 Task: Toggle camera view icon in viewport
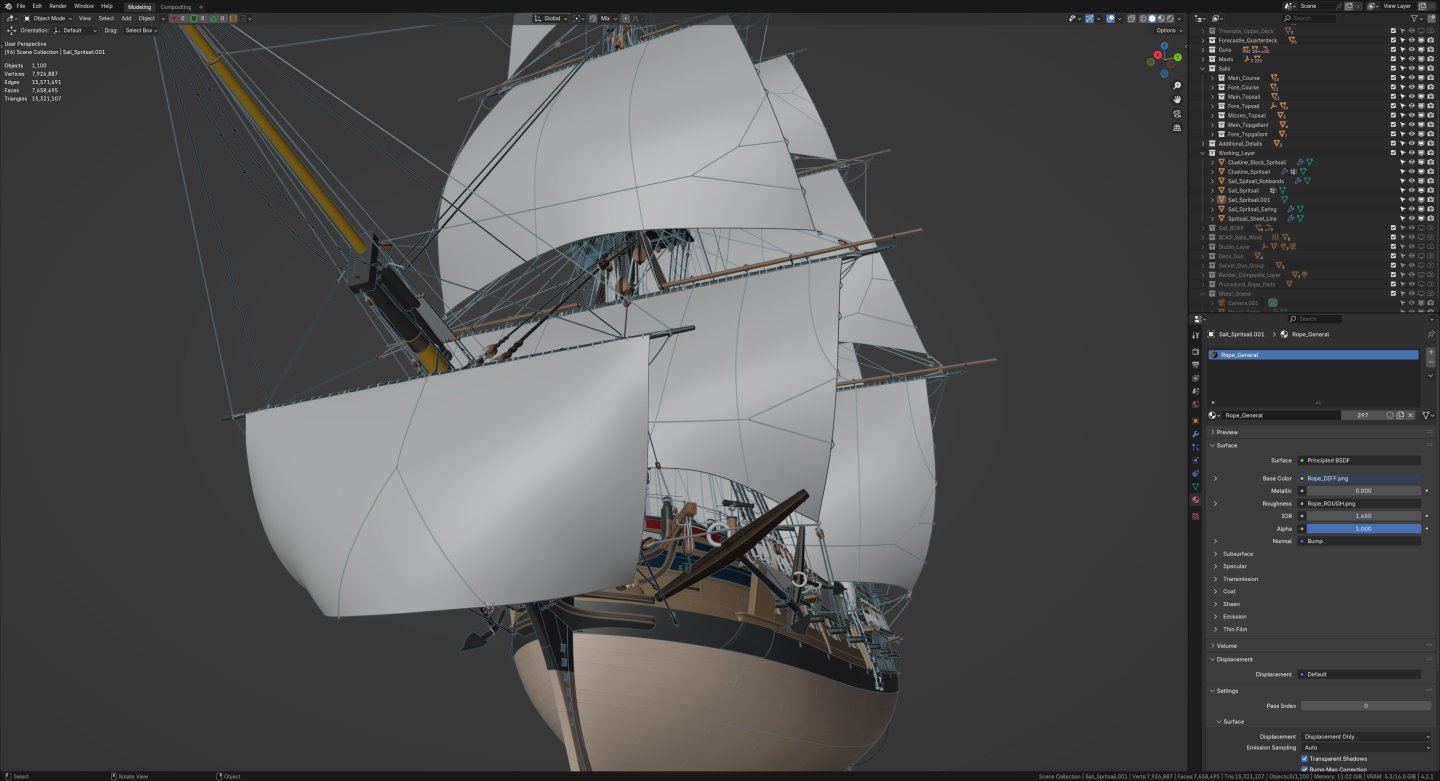pos(1177,114)
